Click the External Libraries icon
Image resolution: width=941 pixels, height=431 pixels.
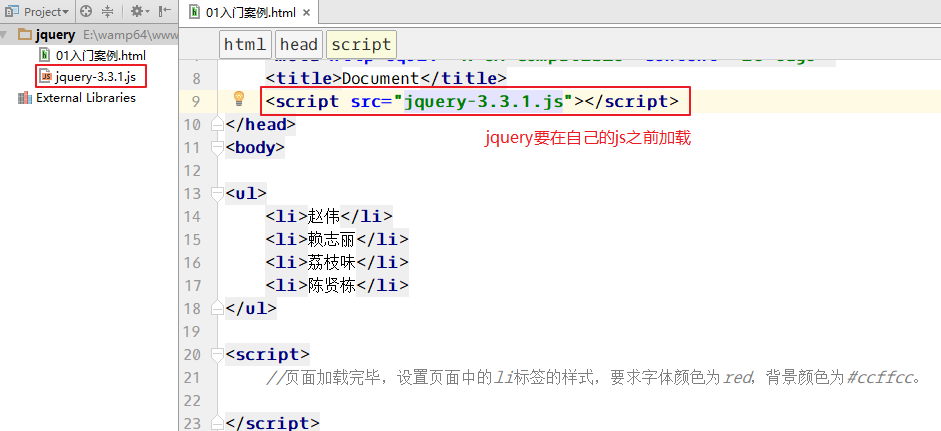(x=25, y=98)
